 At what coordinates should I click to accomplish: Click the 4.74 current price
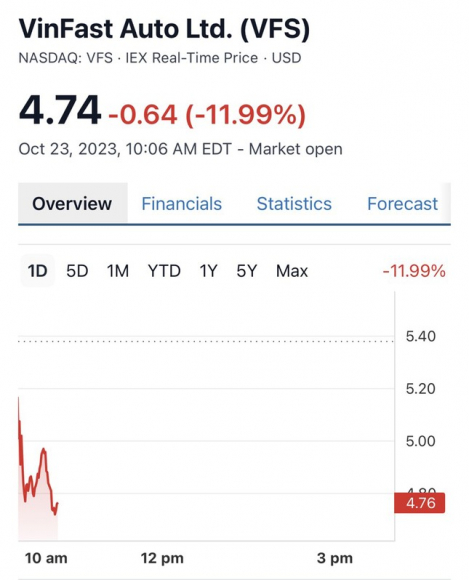pos(60,110)
